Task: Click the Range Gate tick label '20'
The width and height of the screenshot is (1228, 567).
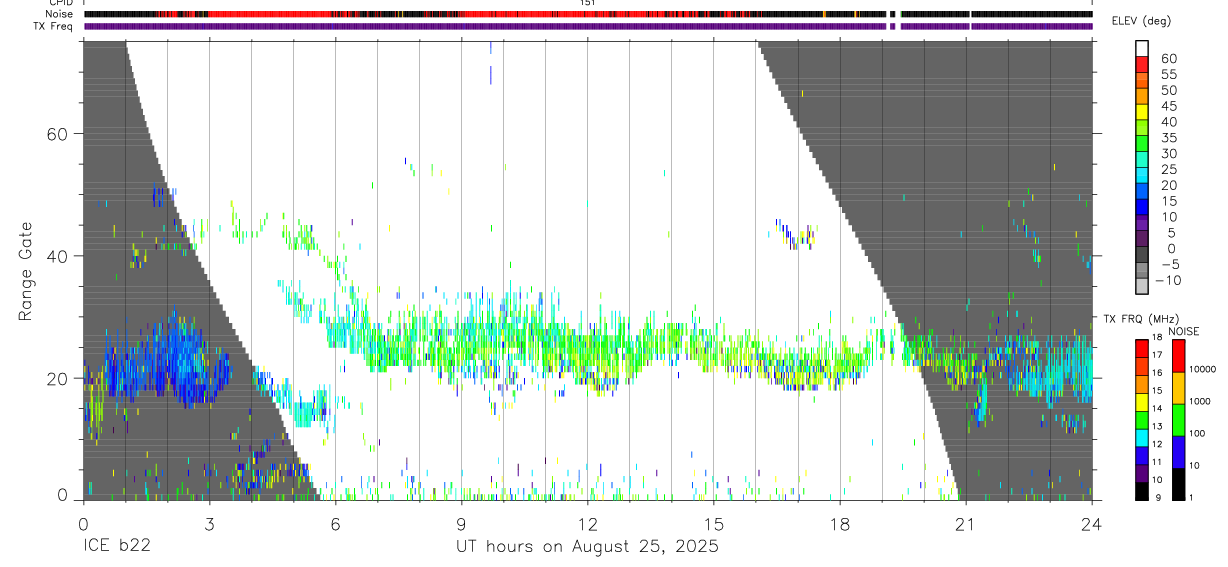Action: [58, 379]
